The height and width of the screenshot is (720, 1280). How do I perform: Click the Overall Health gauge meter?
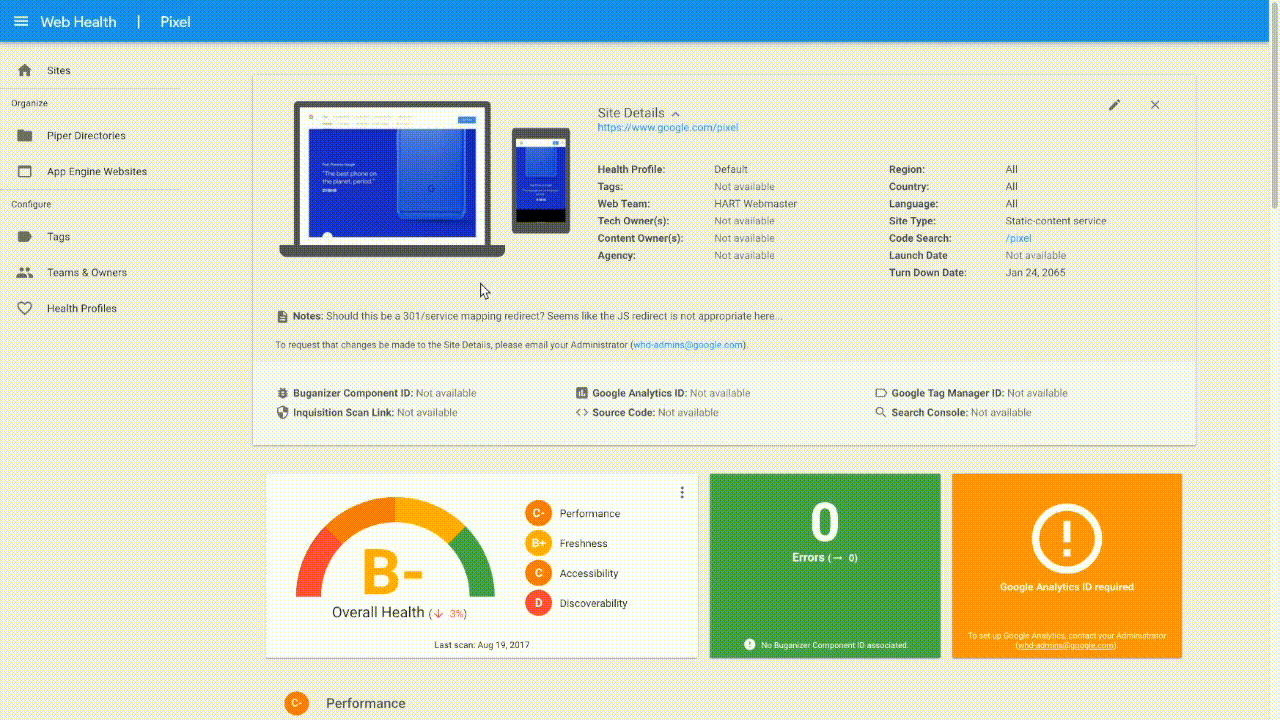pos(395,546)
